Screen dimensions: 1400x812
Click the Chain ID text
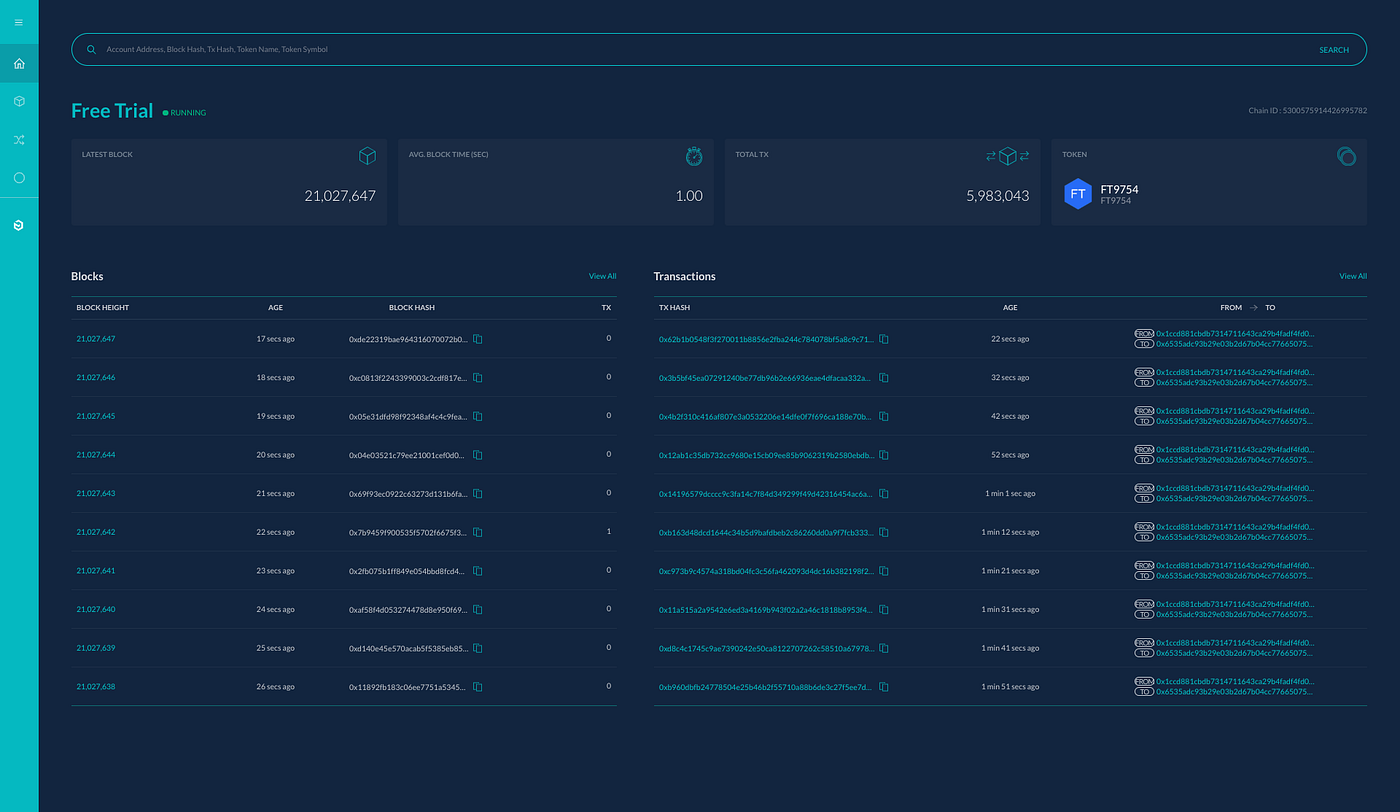tap(1308, 111)
